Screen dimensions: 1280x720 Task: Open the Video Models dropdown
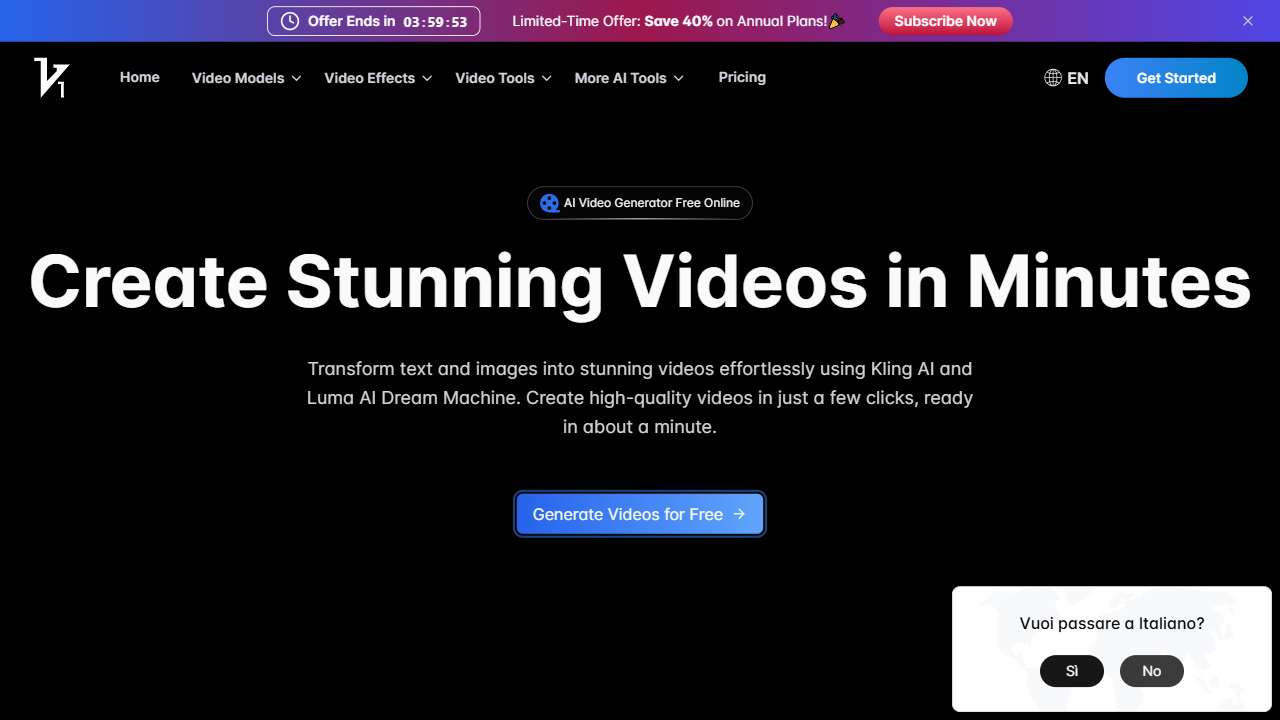pos(238,77)
